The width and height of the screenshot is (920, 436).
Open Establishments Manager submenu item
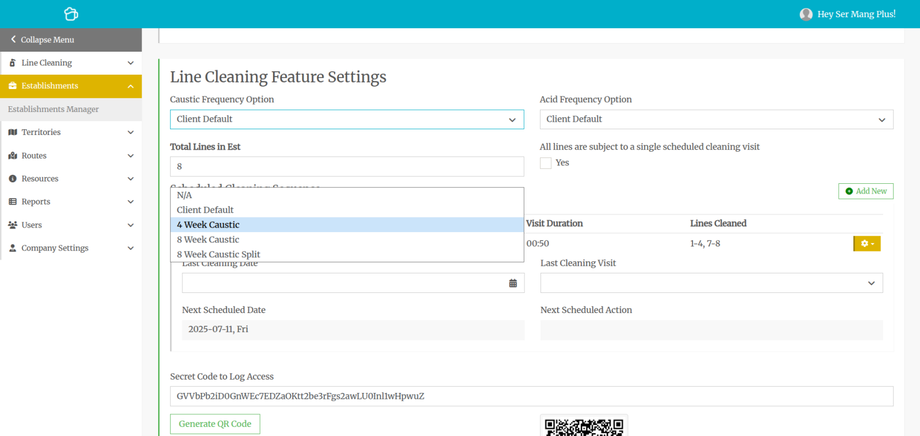(x=53, y=109)
